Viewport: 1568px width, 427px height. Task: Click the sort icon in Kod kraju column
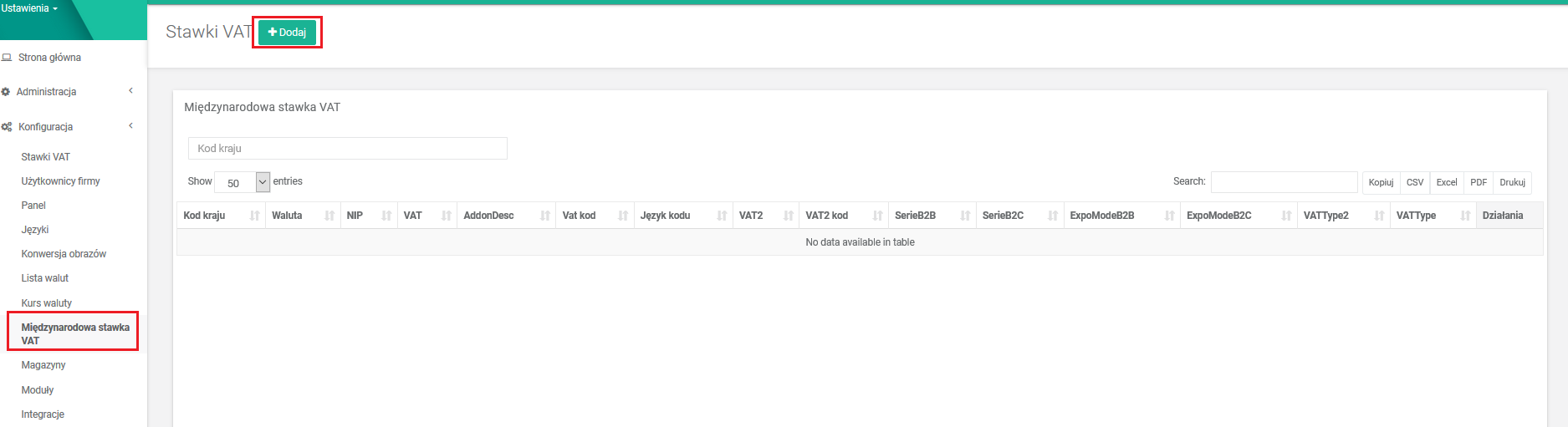[x=254, y=216]
